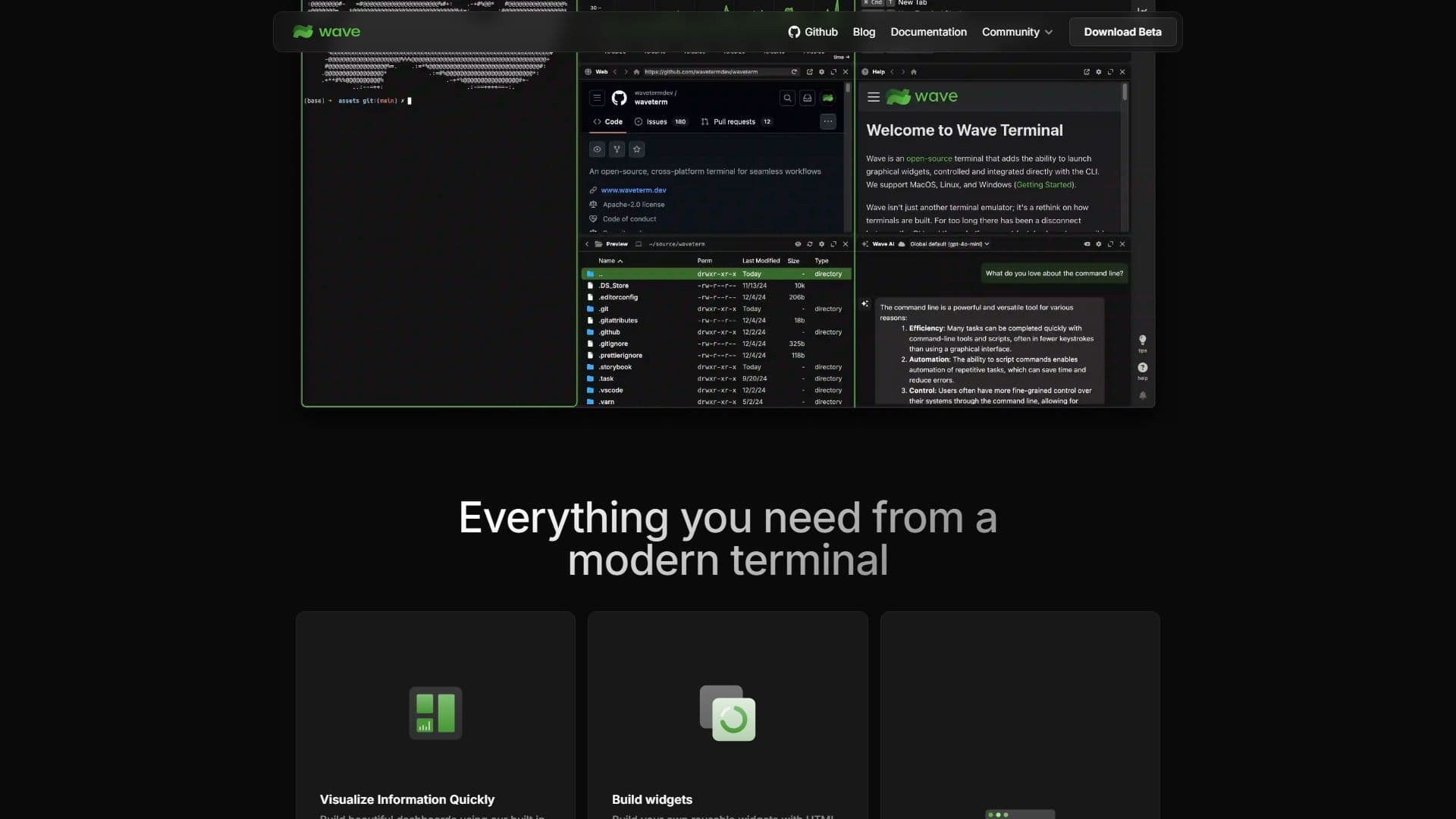This screenshot has height=819, width=1456.
Task: Click the open-source link in Help text
Action: (929, 158)
